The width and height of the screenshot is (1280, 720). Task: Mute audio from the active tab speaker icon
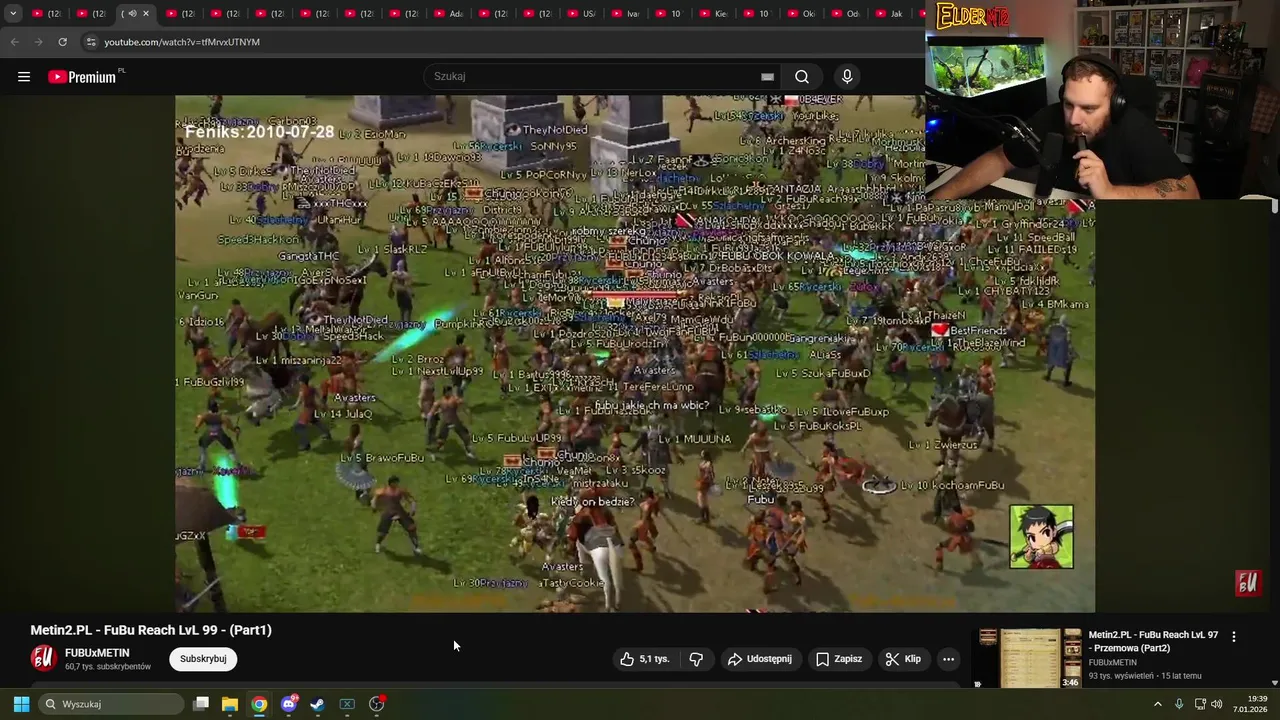point(133,14)
